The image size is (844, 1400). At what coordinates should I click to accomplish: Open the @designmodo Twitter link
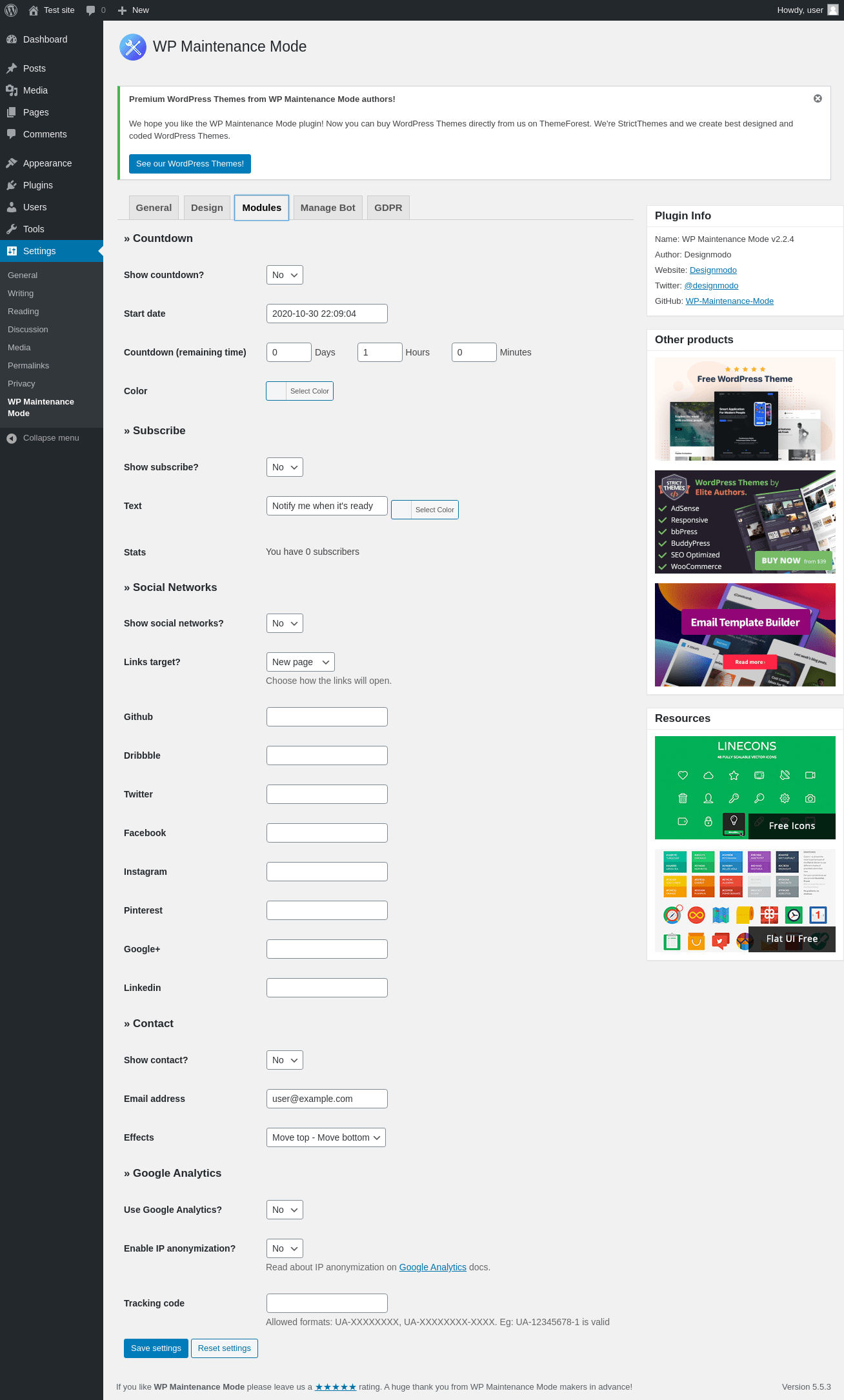coord(711,286)
